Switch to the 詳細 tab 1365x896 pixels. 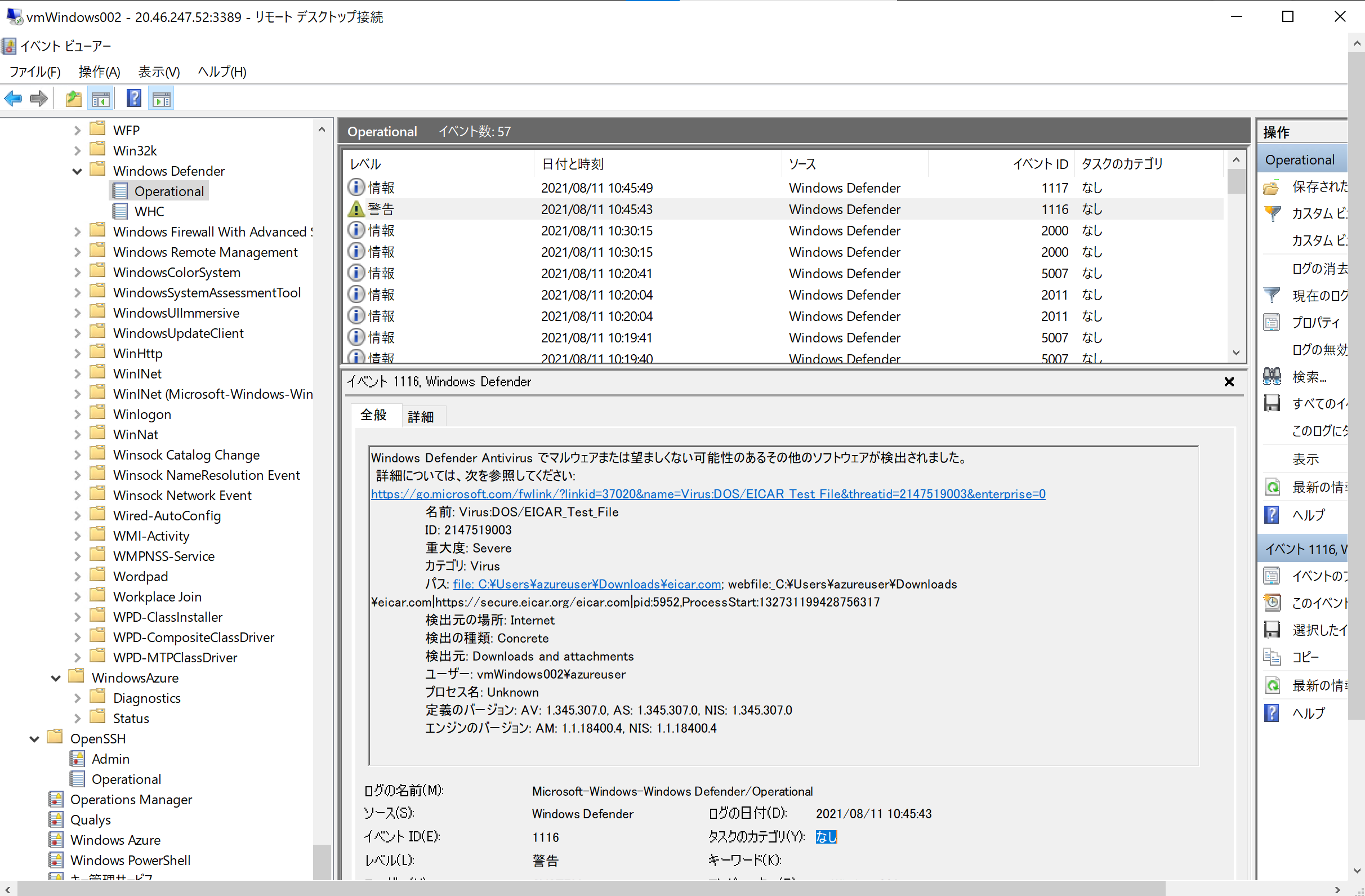click(x=422, y=415)
